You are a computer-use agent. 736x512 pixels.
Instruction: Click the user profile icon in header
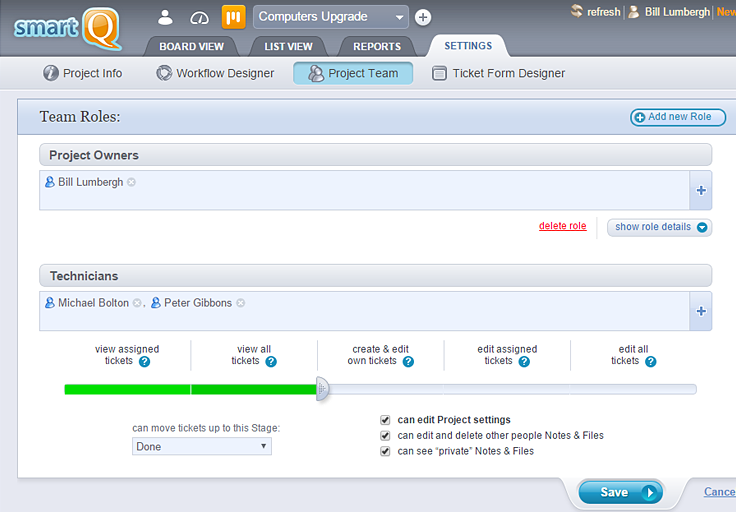click(166, 17)
